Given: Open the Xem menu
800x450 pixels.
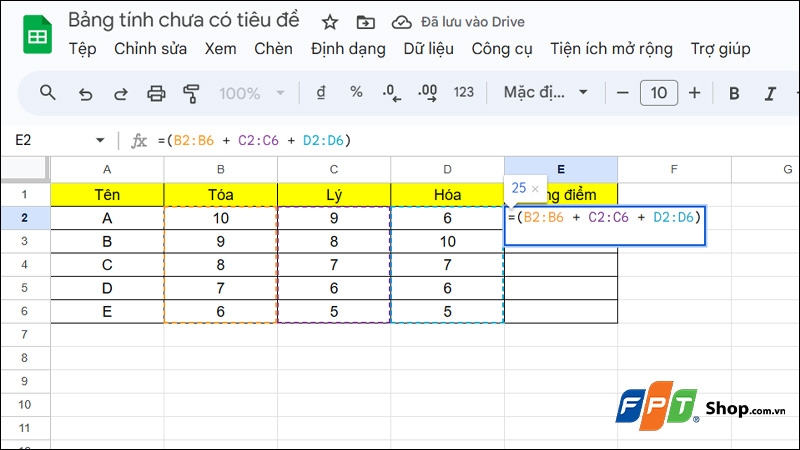Looking at the screenshot, I should click(x=220, y=49).
